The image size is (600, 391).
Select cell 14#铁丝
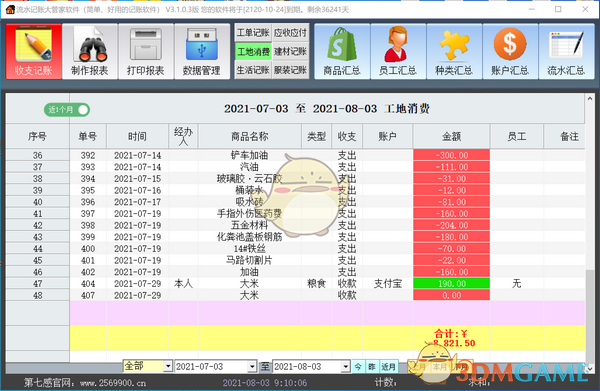(250, 249)
